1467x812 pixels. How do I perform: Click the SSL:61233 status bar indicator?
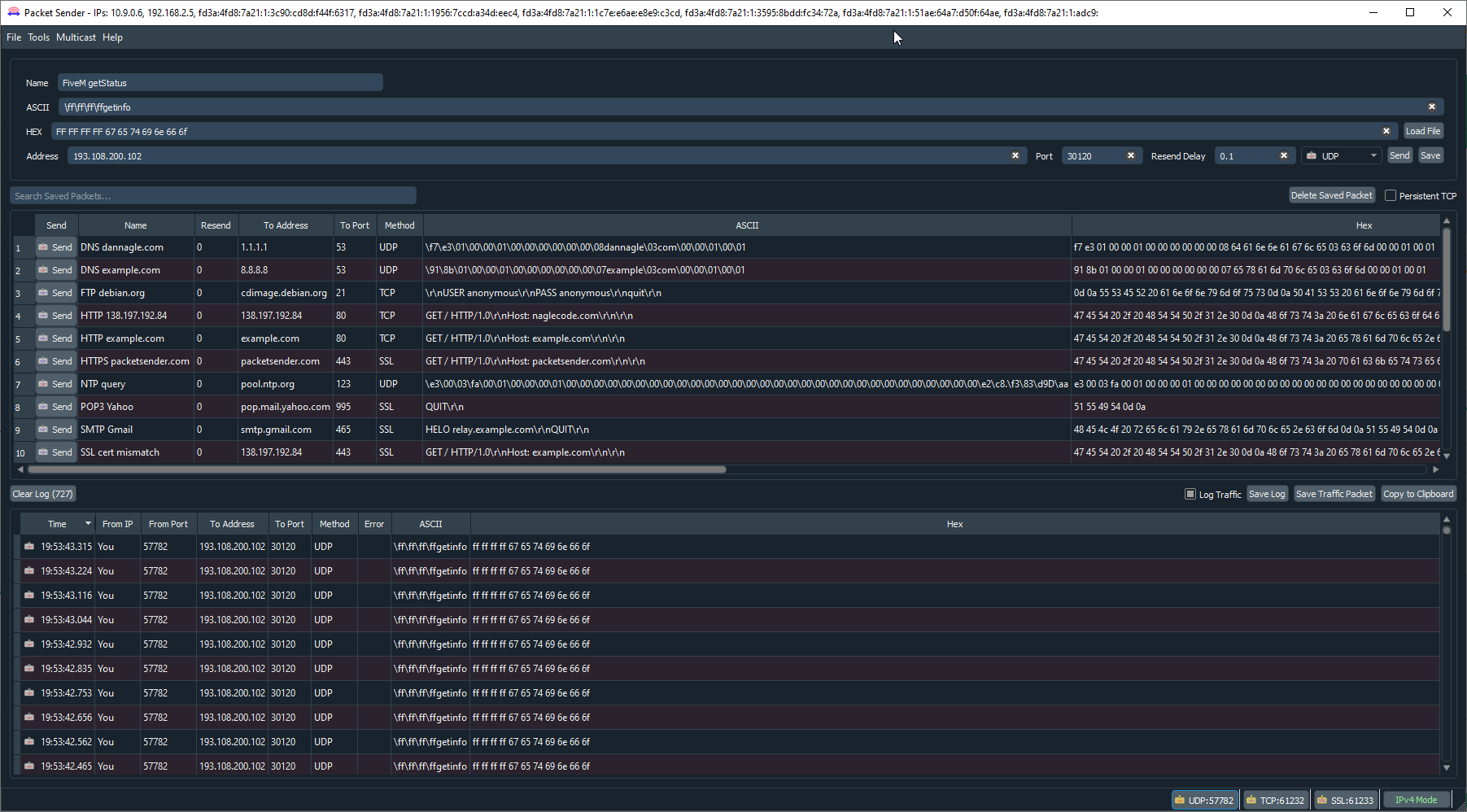[x=1345, y=800]
